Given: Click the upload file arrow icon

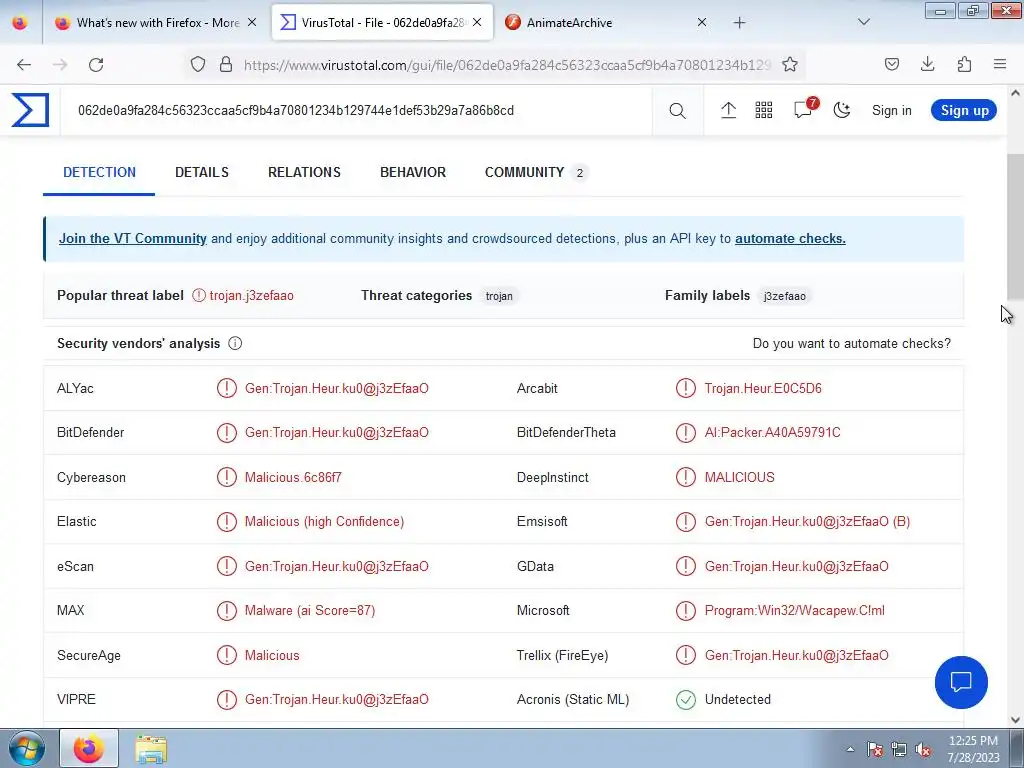Looking at the screenshot, I should (728, 110).
